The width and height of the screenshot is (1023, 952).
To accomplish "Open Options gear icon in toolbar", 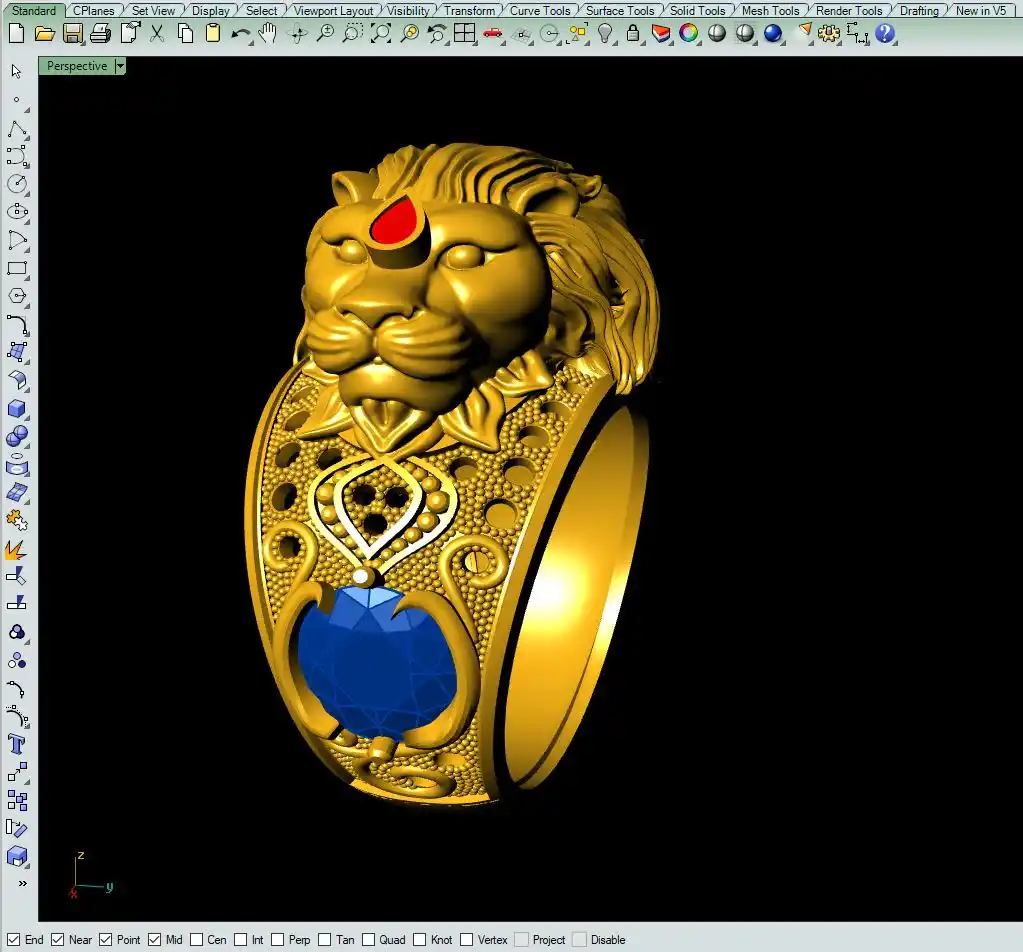I will pos(829,33).
